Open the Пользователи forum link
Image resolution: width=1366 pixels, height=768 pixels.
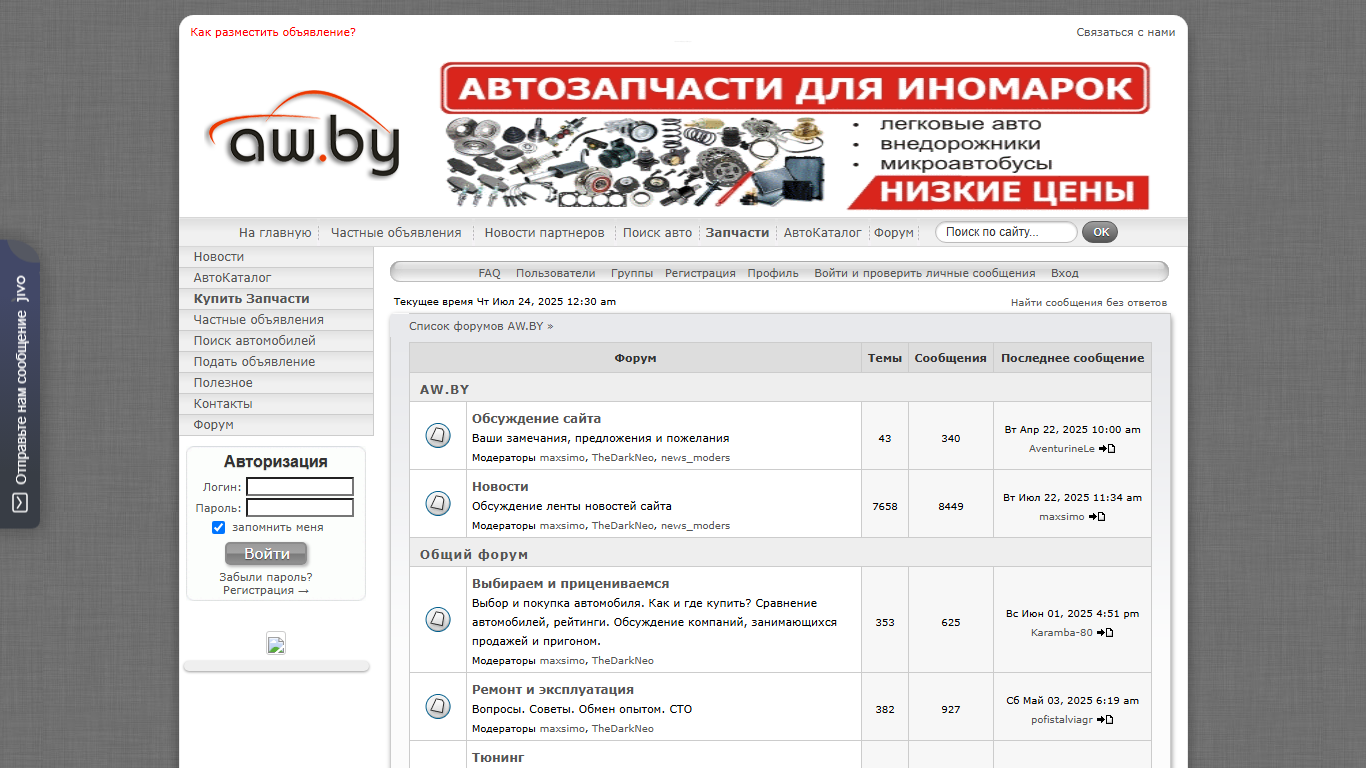(555, 273)
